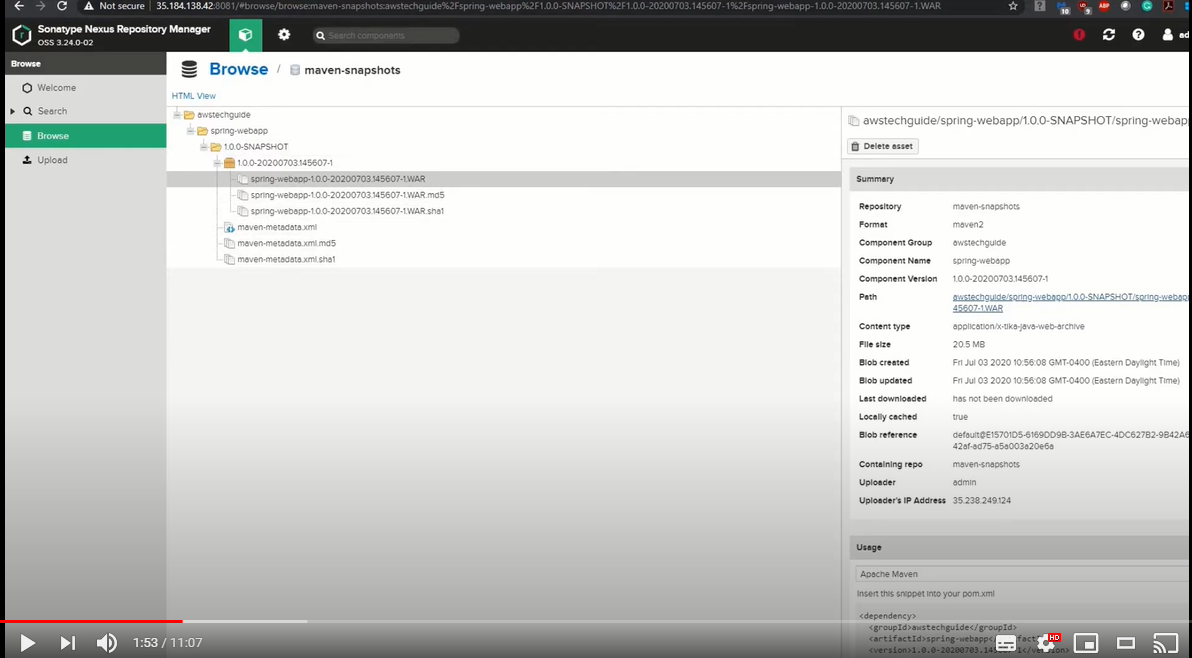Click the 1.0.0-SNAPSHOT folder label

pyautogui.click(x=255, y=147)
